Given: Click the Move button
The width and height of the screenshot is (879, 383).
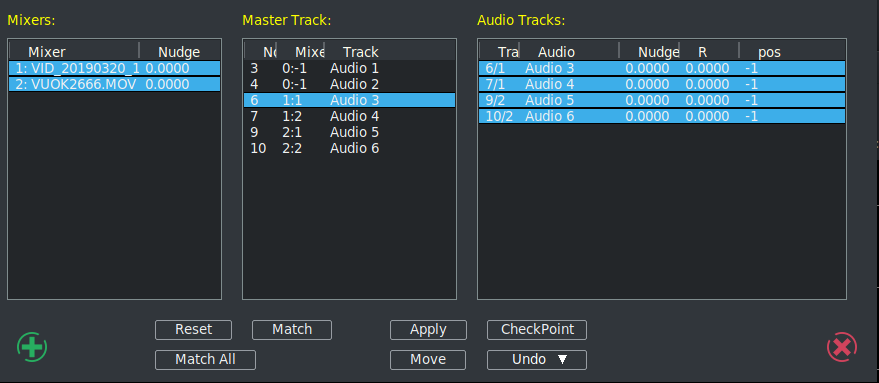Looking at the screenshot, I should [428, 359].
